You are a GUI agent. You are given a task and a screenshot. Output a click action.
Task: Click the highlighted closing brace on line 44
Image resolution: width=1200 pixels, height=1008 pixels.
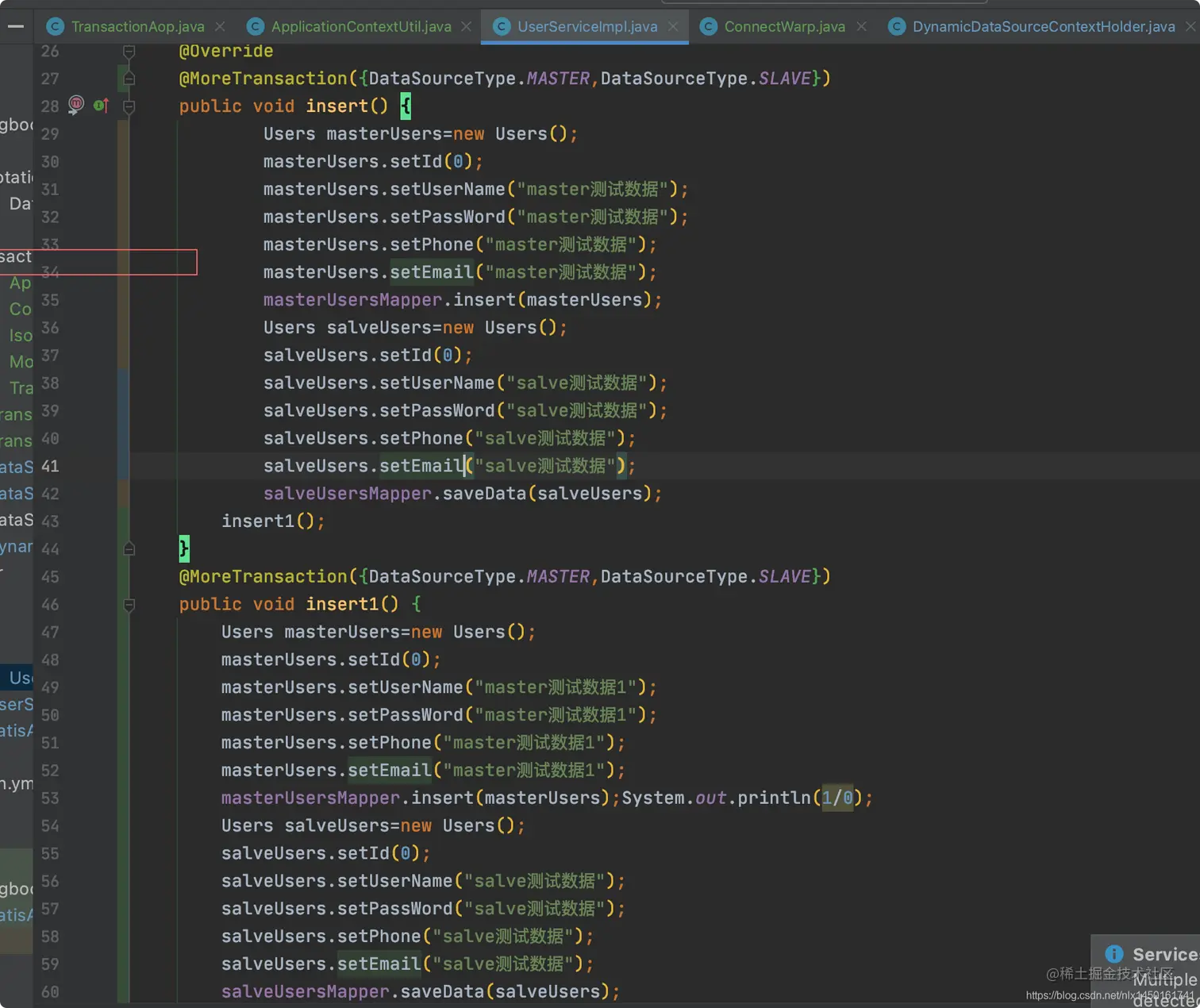click(184, 548)
